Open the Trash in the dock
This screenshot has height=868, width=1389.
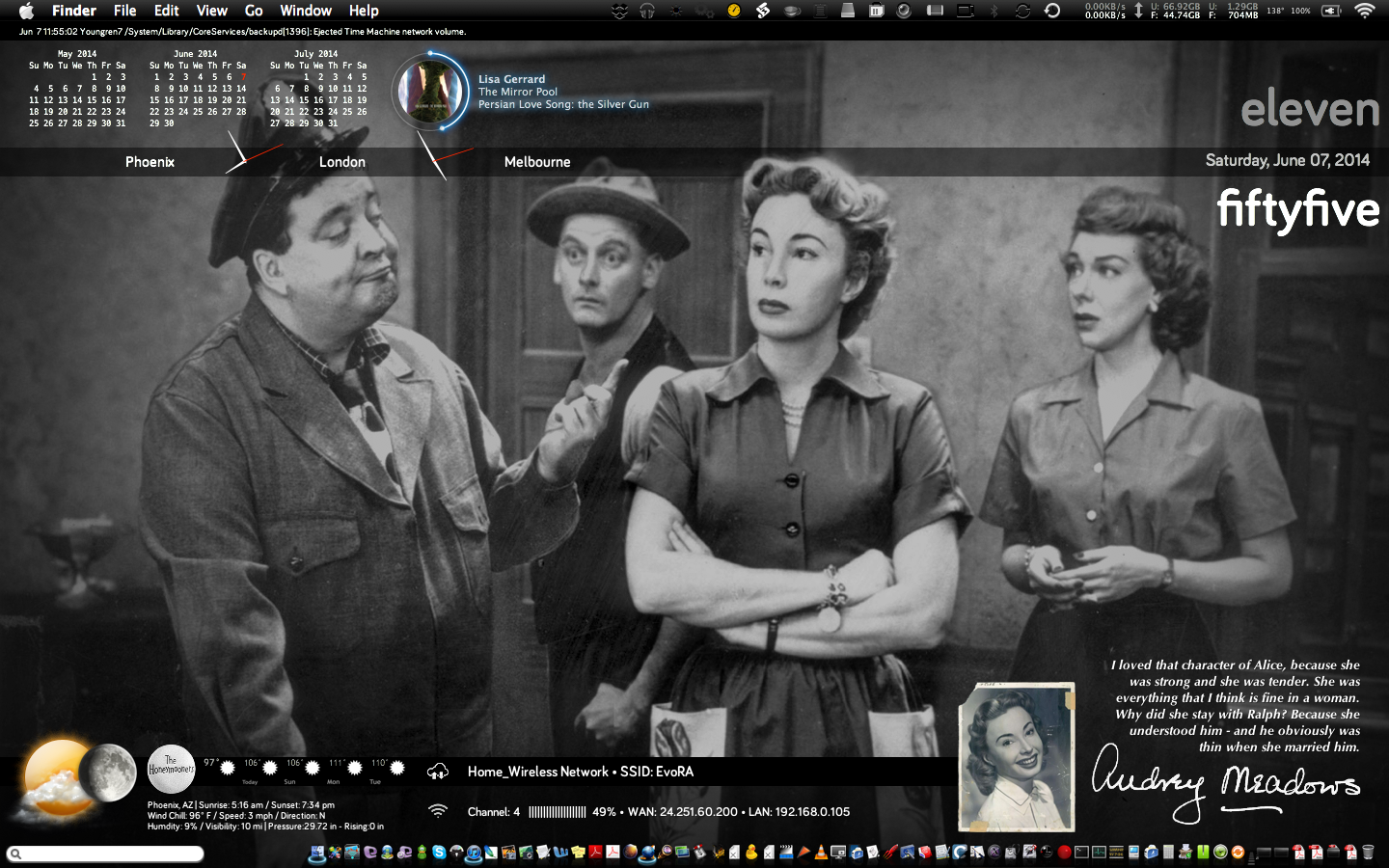point(1368,853)
